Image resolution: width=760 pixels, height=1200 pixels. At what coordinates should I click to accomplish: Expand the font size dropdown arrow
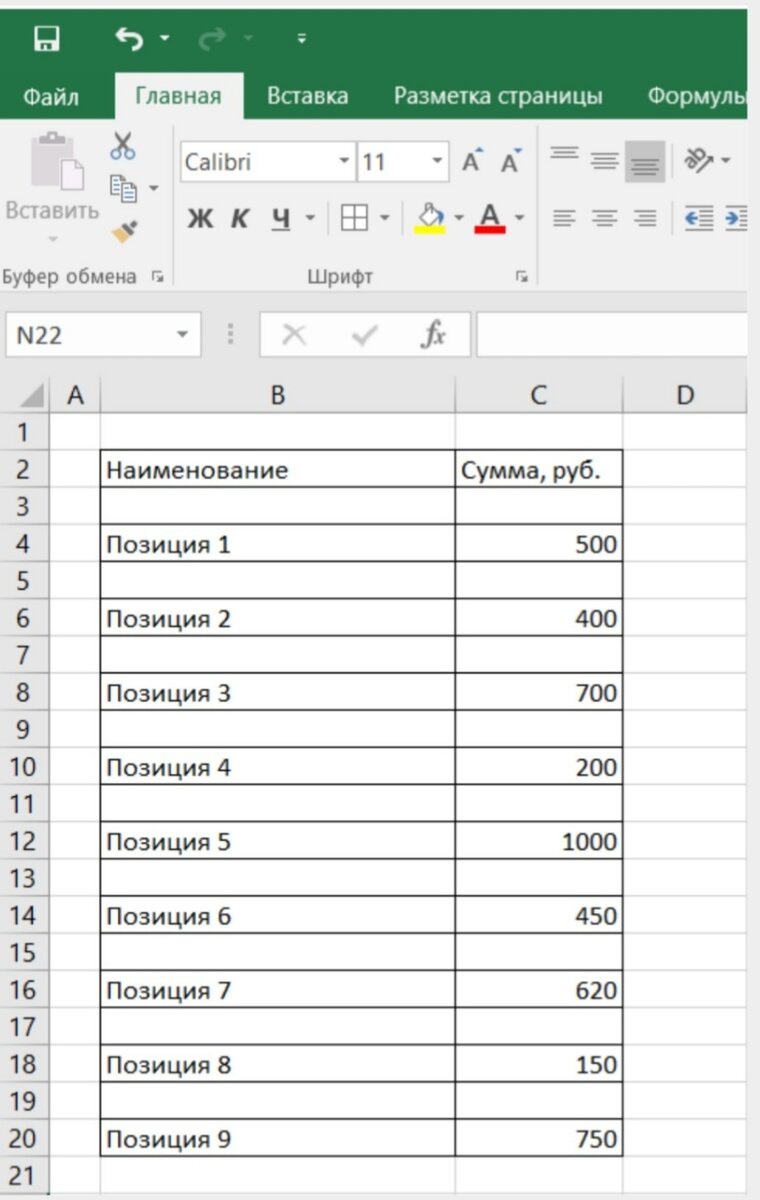click(438, 162)
